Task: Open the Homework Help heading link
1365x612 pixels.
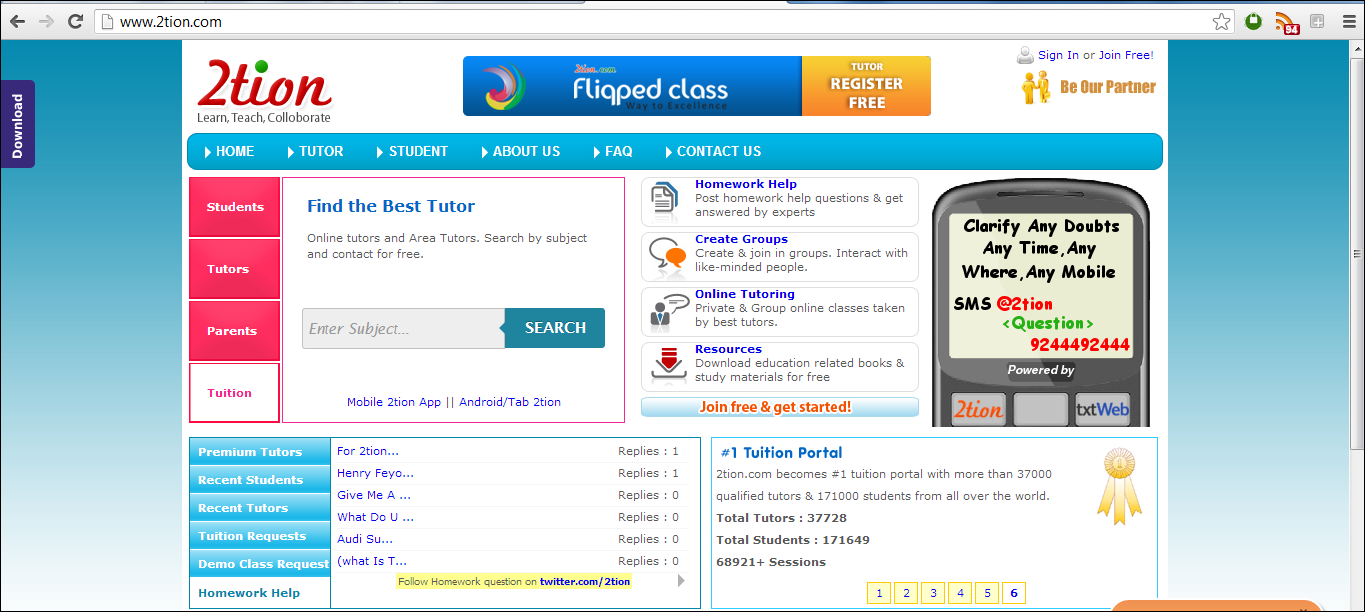Action: [746, 184]
